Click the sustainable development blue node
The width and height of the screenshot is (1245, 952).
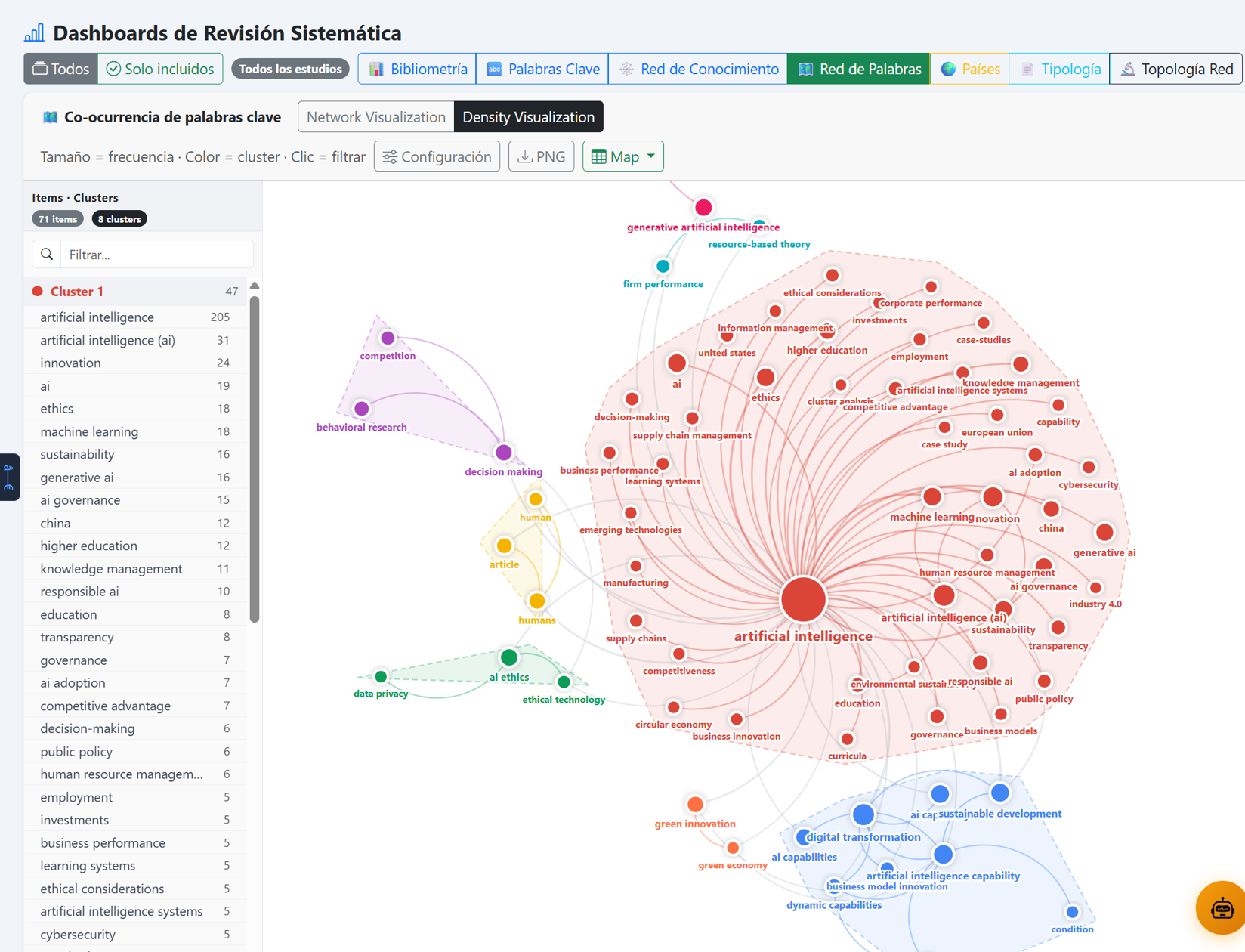(1000, 793)
